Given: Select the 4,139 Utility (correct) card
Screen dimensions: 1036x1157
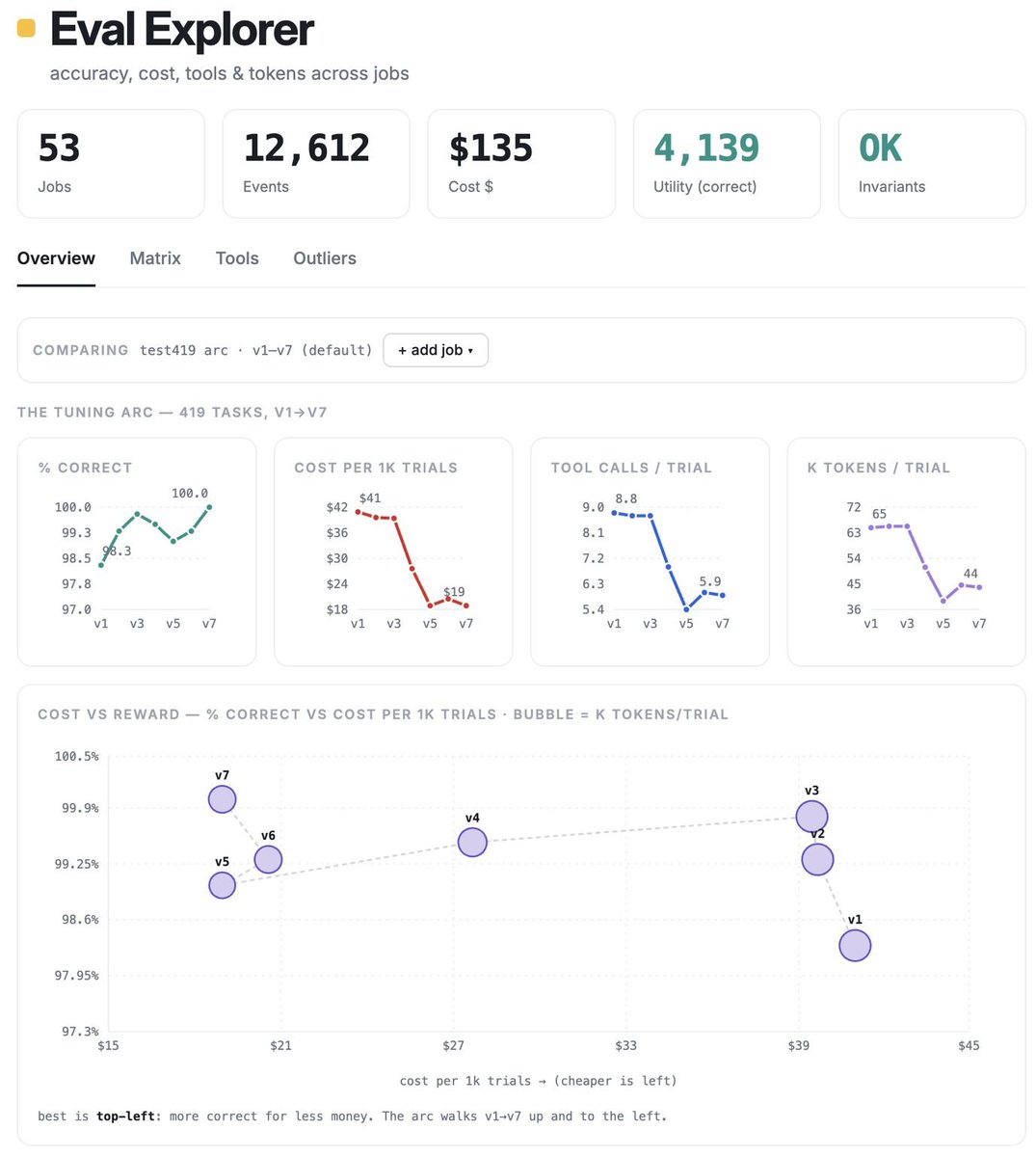Looking at the screenshot, I should coord(727,164).
